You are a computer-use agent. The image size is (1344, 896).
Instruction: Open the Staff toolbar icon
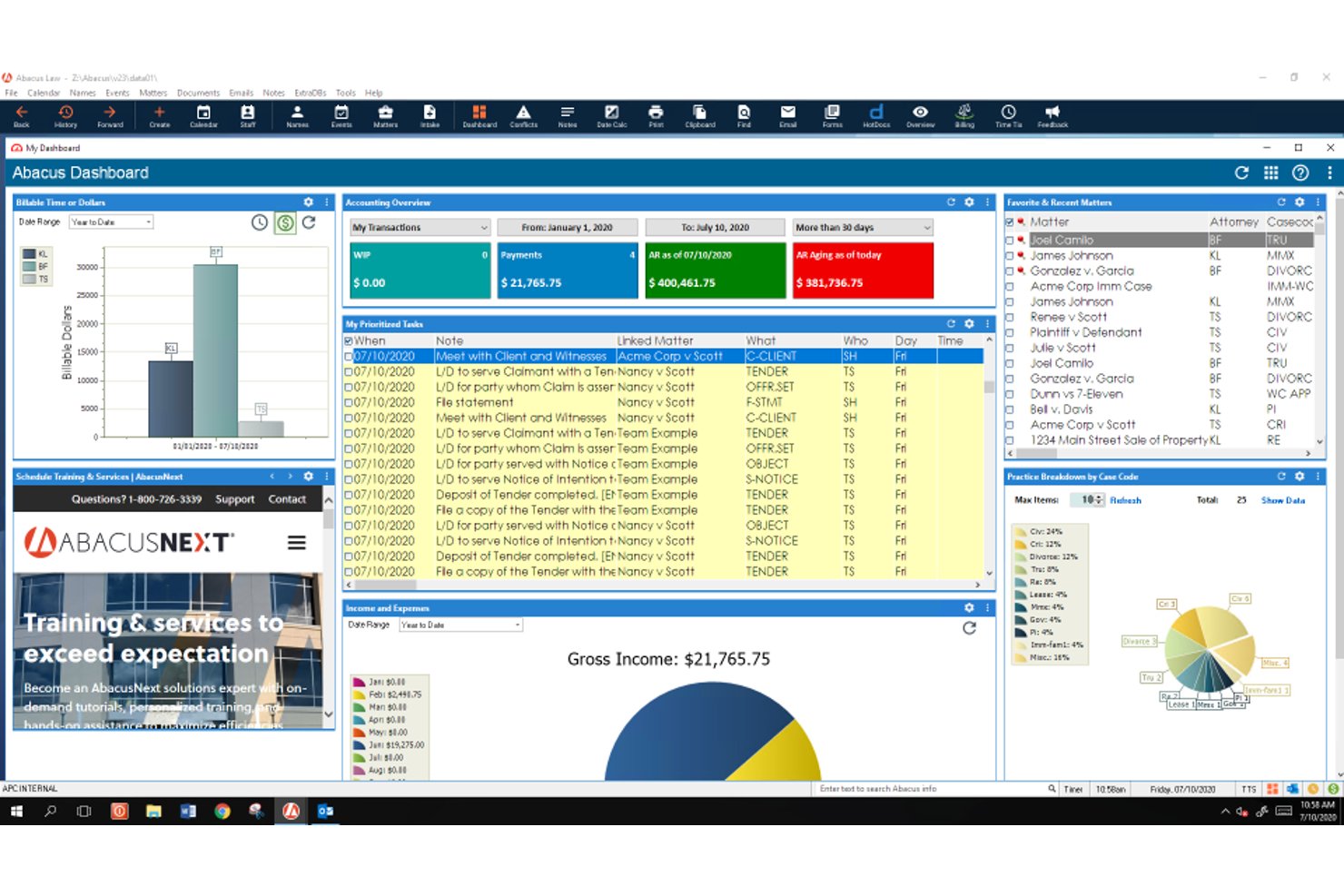click(x=248, y=116)
